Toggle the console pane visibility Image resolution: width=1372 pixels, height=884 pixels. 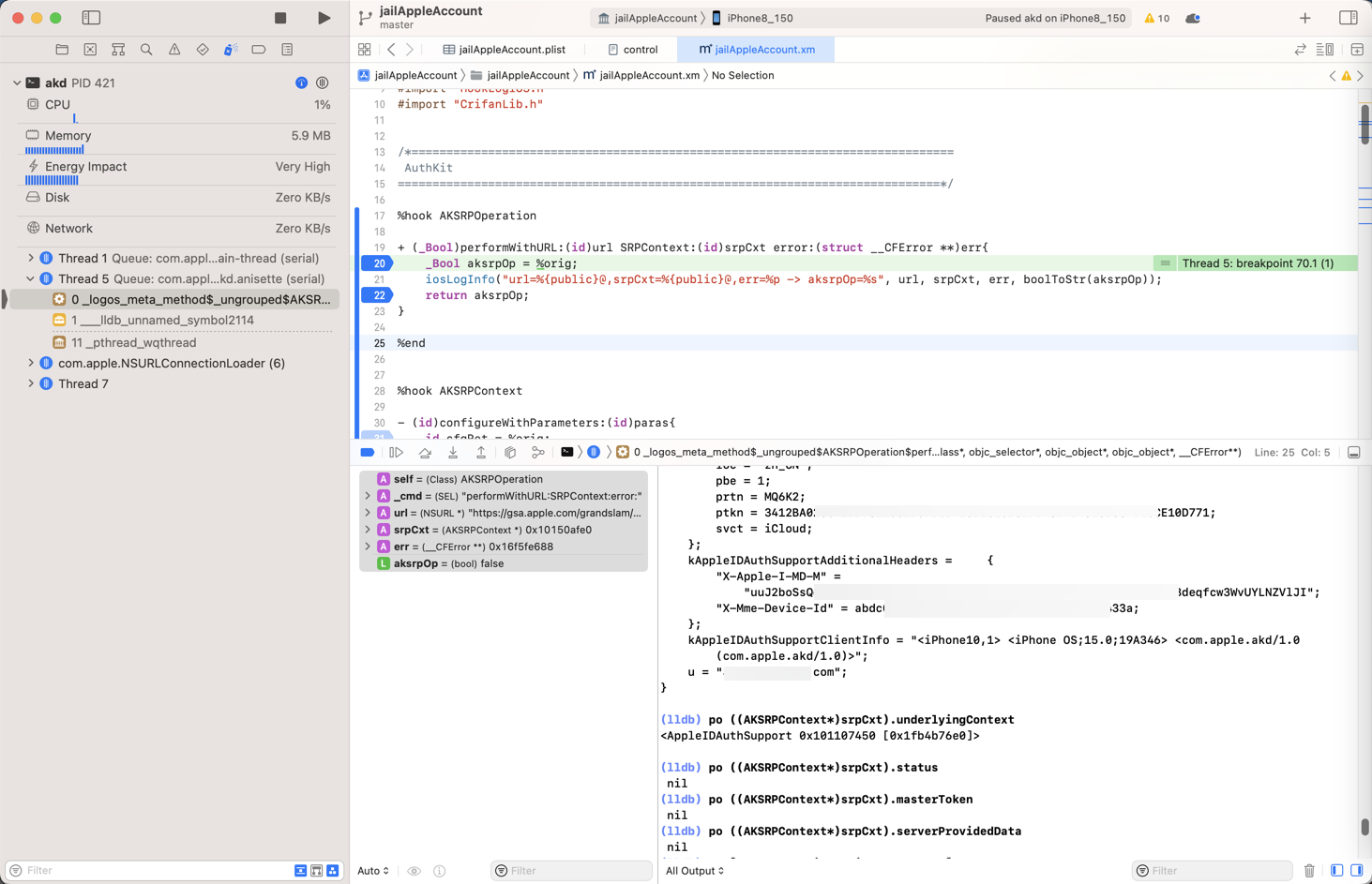pyautogui.click(x=1356, y=871)
